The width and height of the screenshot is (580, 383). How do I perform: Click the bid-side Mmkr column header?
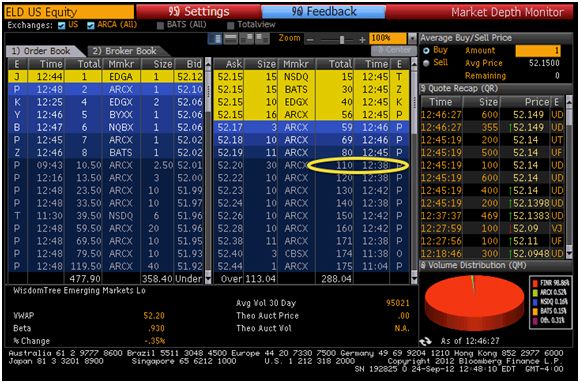[x=122, y=64]
